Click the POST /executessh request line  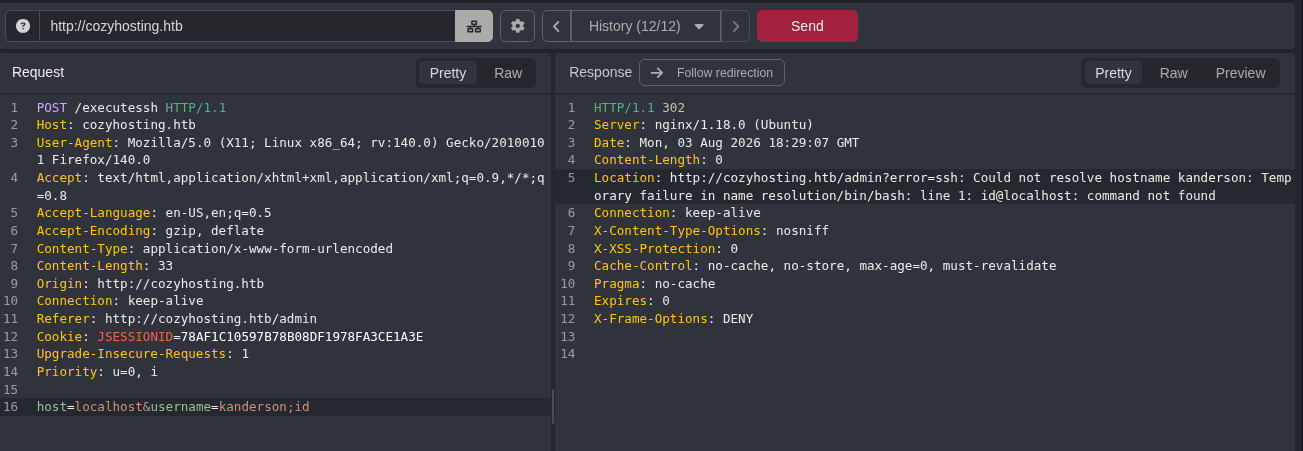132,107
